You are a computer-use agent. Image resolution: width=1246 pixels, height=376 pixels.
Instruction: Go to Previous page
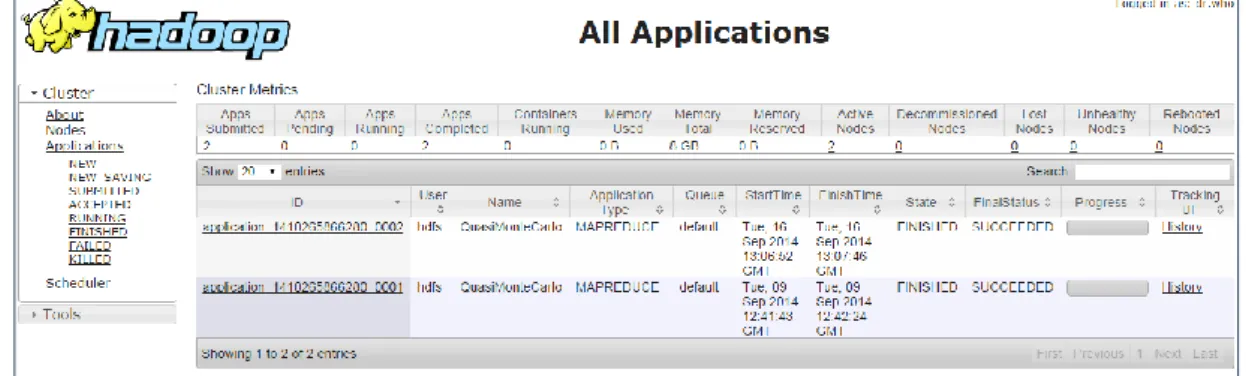1098,354
